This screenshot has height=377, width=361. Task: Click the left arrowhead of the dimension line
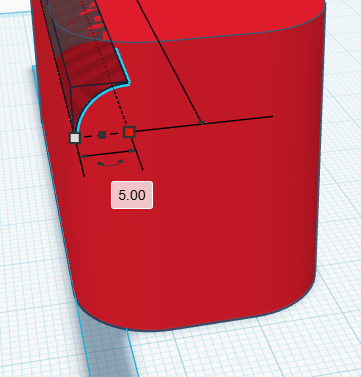coord(84,156)
